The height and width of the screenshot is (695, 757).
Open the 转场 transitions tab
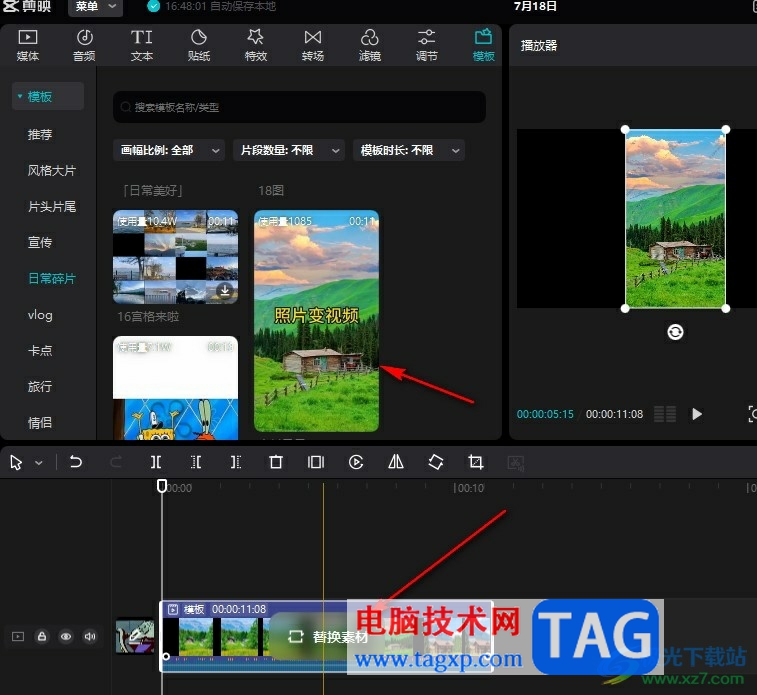[x=312, y=45]
